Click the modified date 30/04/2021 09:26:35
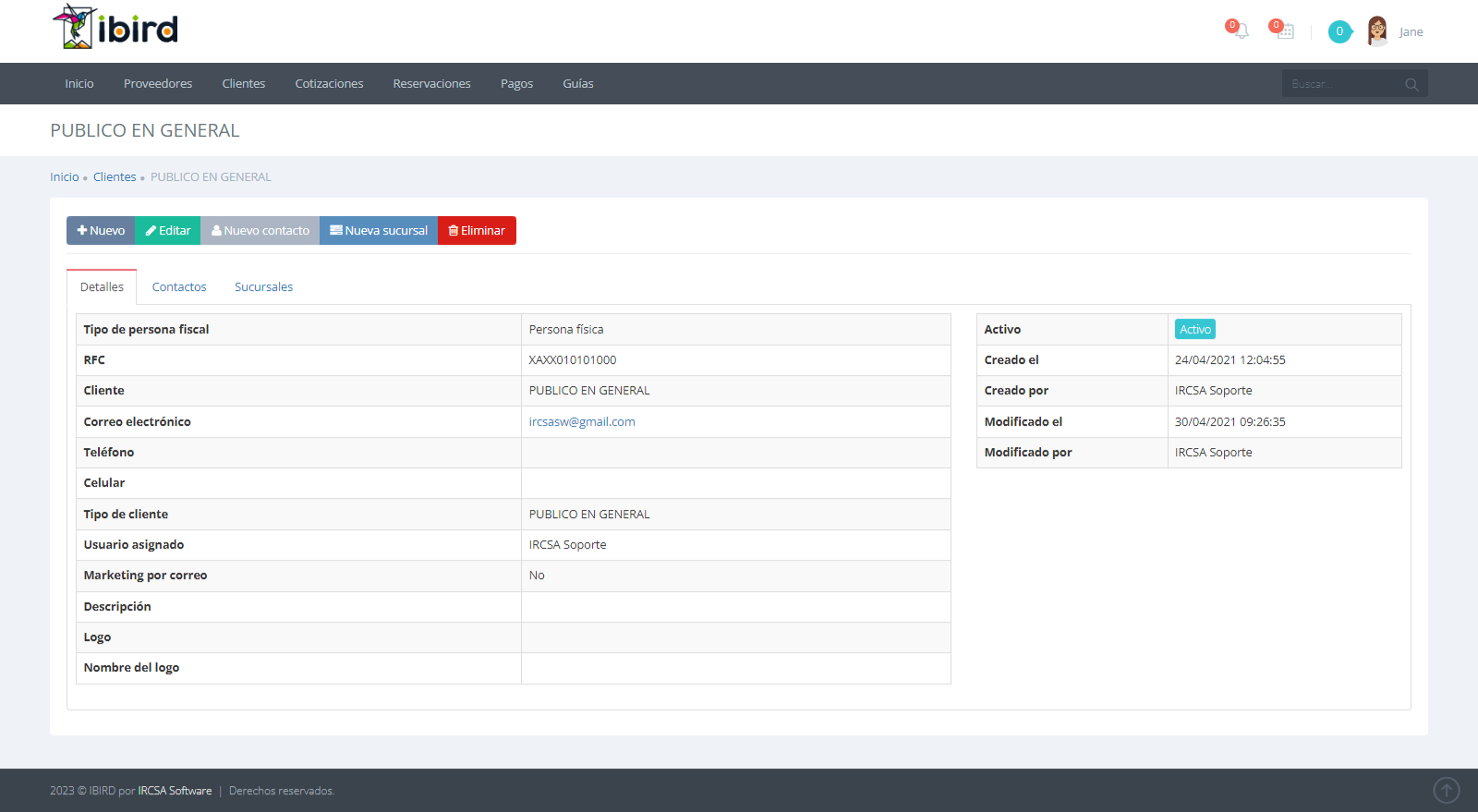 click(x=1230, y=421)
